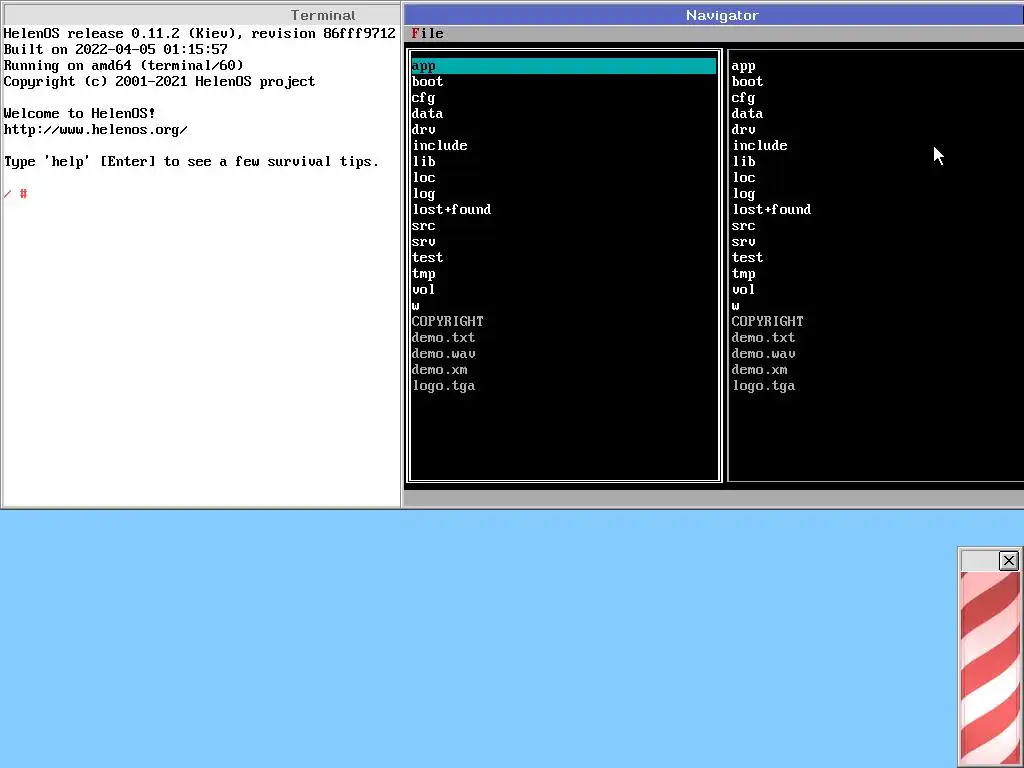Select test directory in left panel
The width and height of the screenshot is (1024, 768).
pos(427,257)
